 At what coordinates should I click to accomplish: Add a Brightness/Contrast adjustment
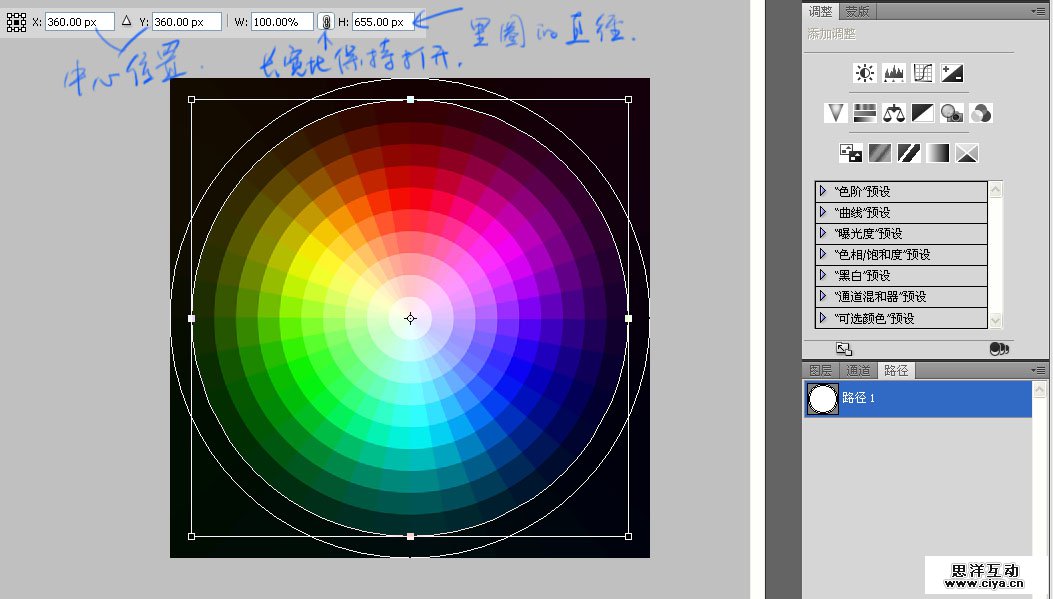tap(865, 73)
